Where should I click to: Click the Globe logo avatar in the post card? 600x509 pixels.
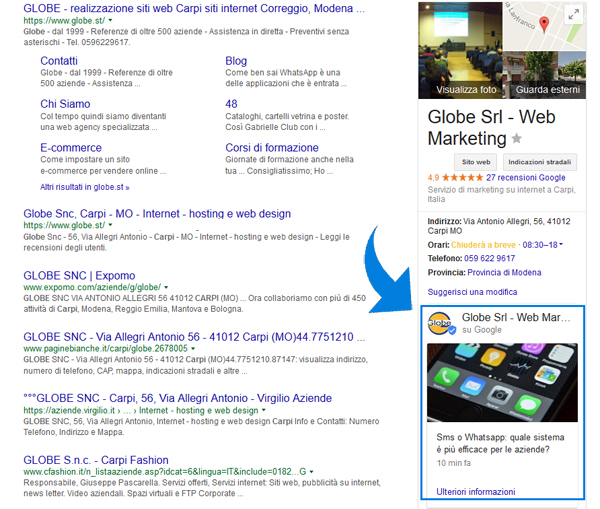coord(440,323)
